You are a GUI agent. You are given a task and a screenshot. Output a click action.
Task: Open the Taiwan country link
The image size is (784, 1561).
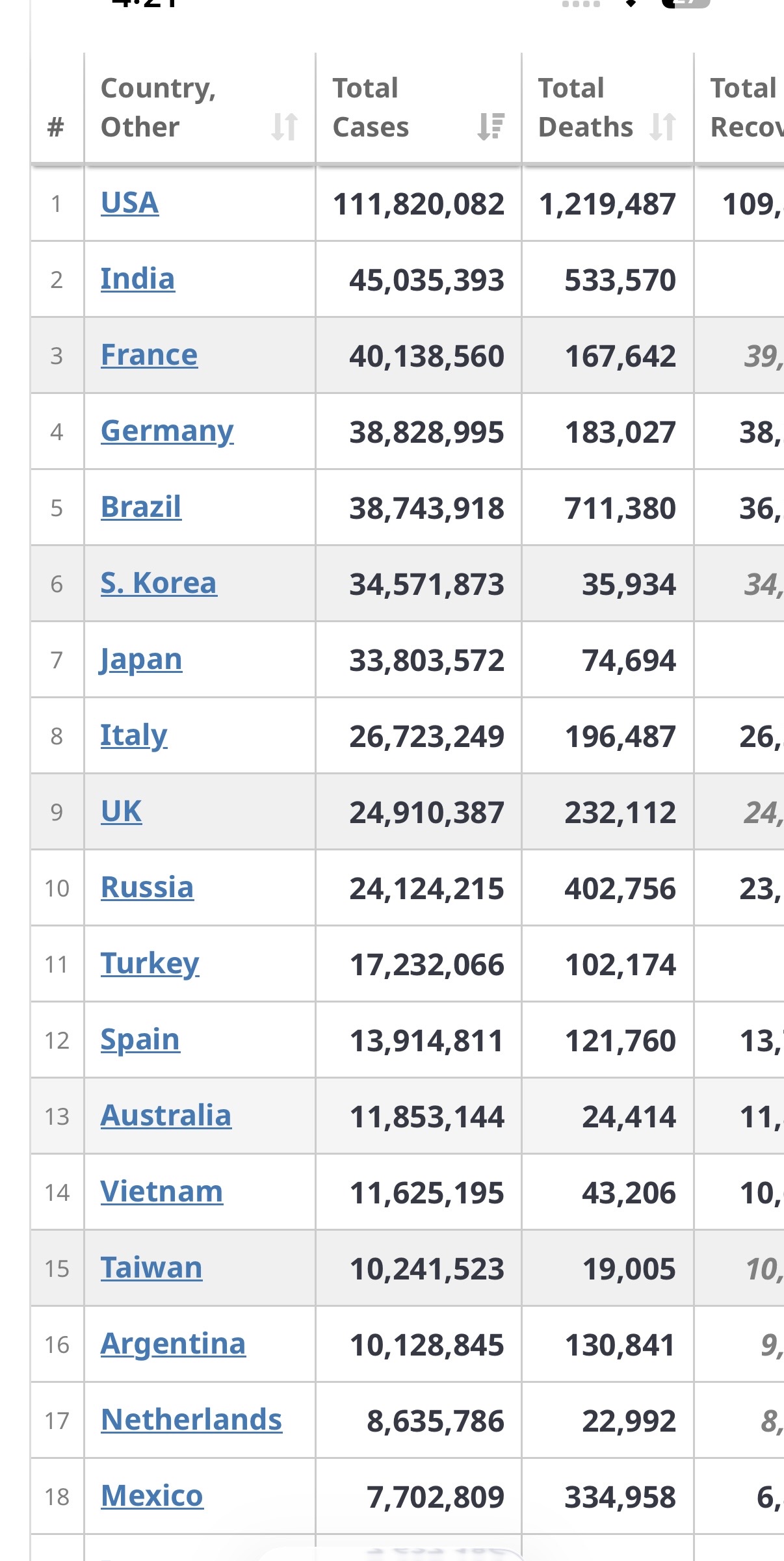pos(151,1268)
